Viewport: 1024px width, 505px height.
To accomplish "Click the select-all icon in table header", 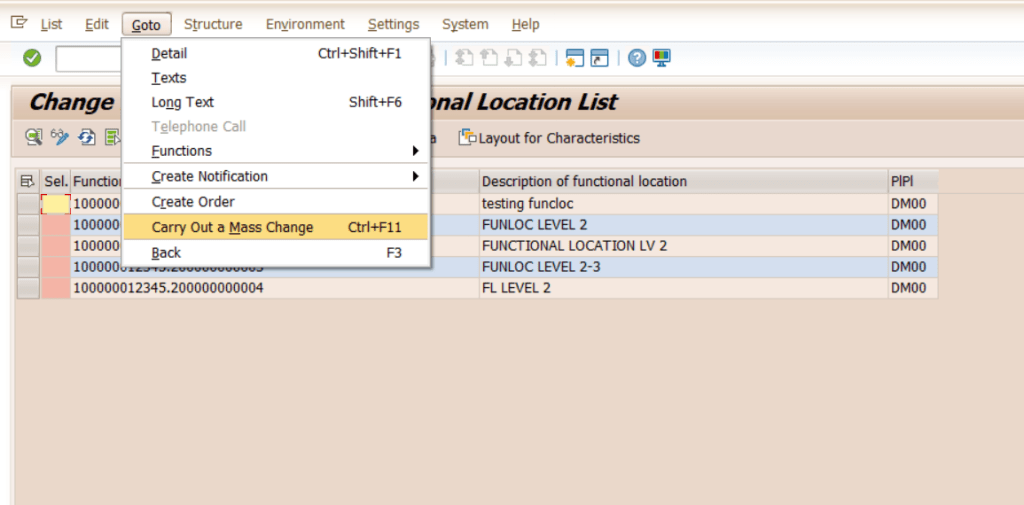I will (x=27, y=181).
